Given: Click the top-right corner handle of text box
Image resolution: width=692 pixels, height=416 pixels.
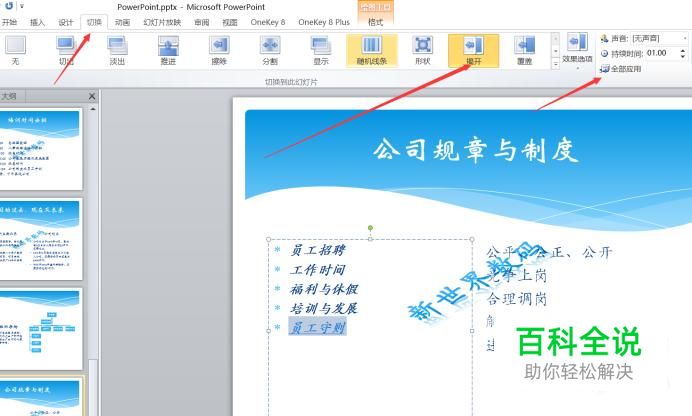Looking at the screenshot, I should pos(472,240).
